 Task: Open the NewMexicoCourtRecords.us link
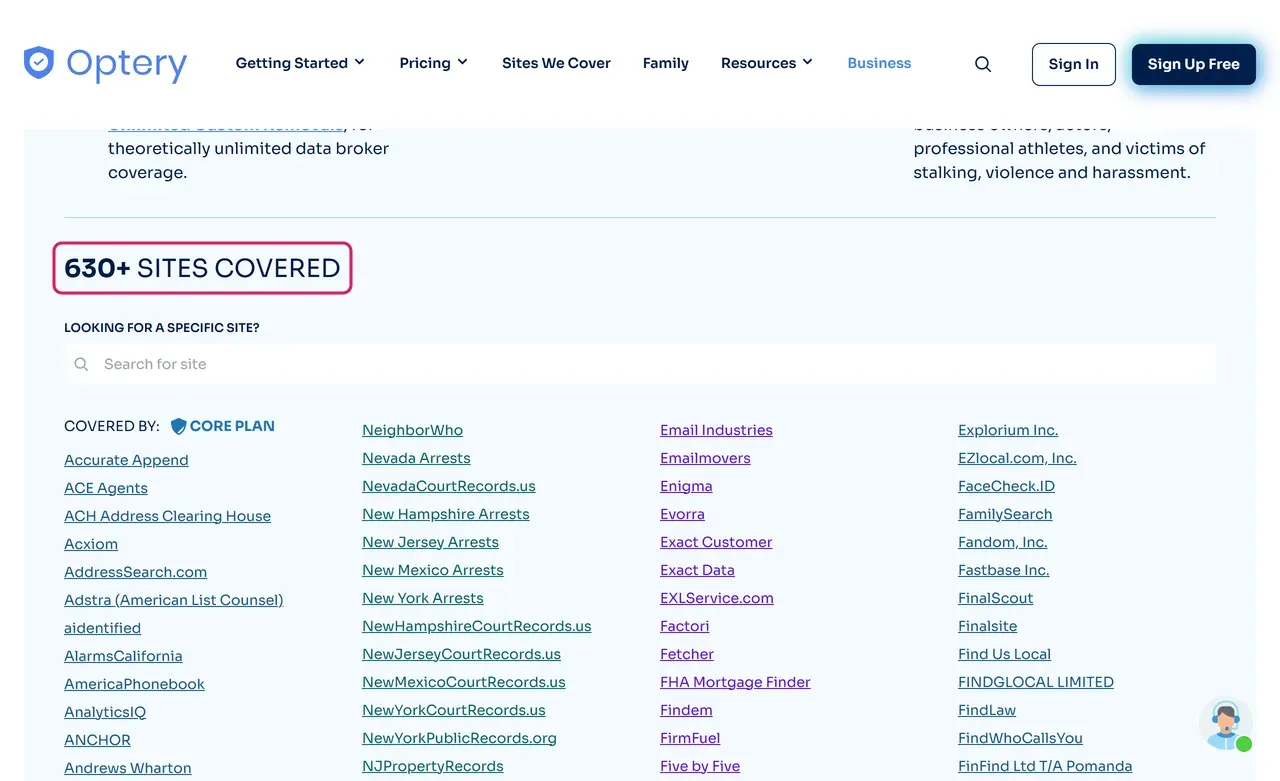[464, 682]
